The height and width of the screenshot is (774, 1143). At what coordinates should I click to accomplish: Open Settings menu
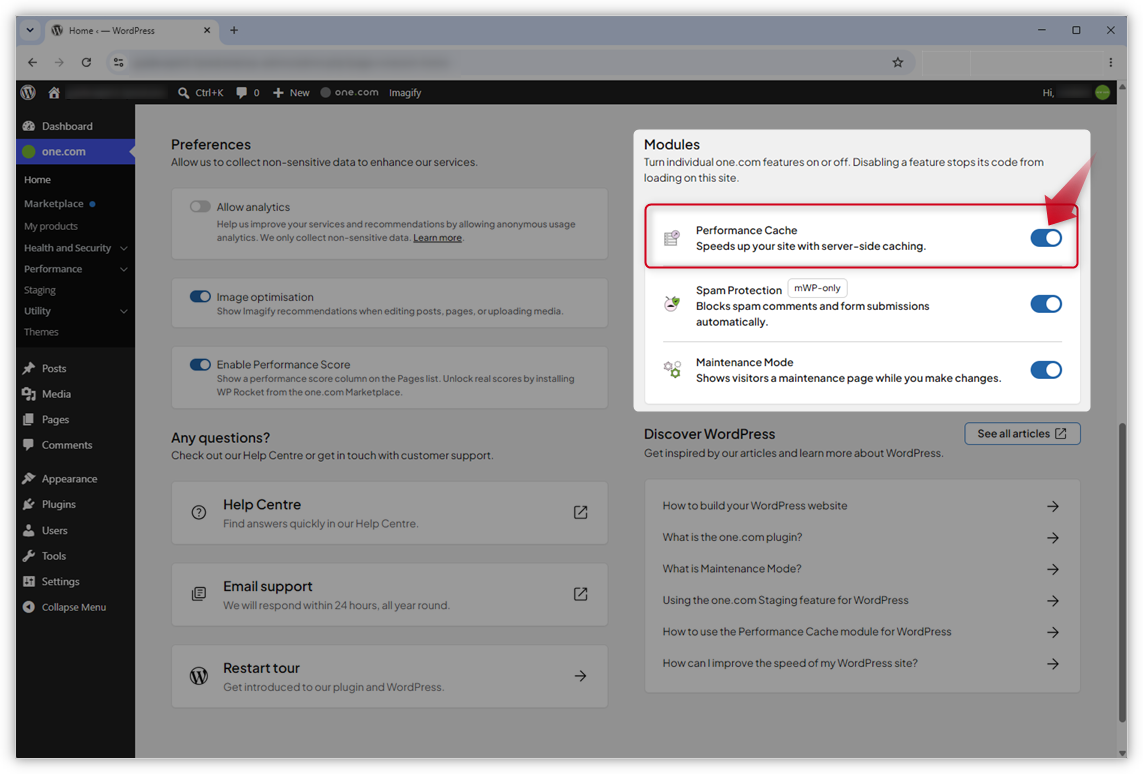pyautogui.click(x=75, y=582)
